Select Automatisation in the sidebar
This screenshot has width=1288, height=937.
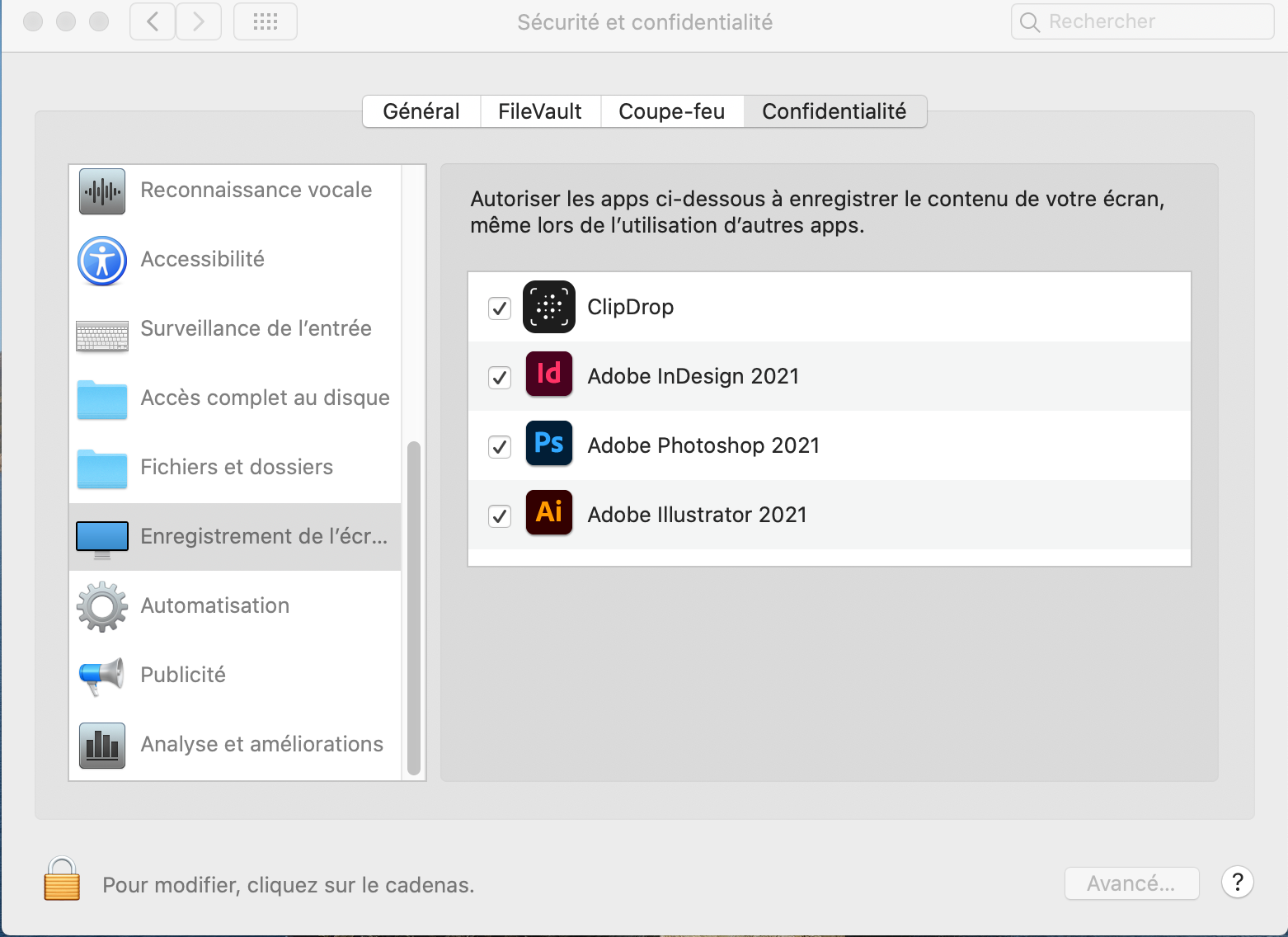click(235, 606)
